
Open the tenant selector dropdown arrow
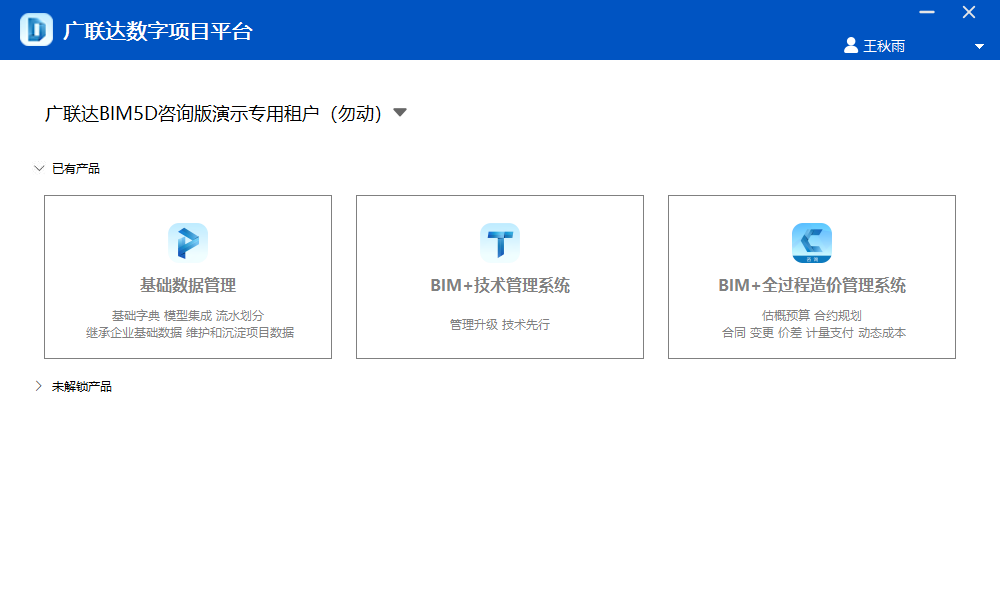point(400,113)
